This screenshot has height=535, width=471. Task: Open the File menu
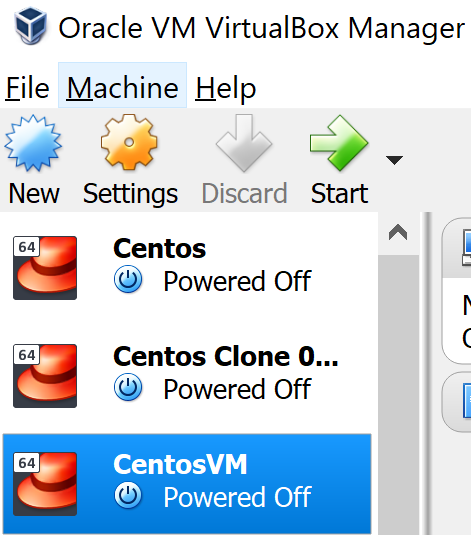click(x=27, y=88)
